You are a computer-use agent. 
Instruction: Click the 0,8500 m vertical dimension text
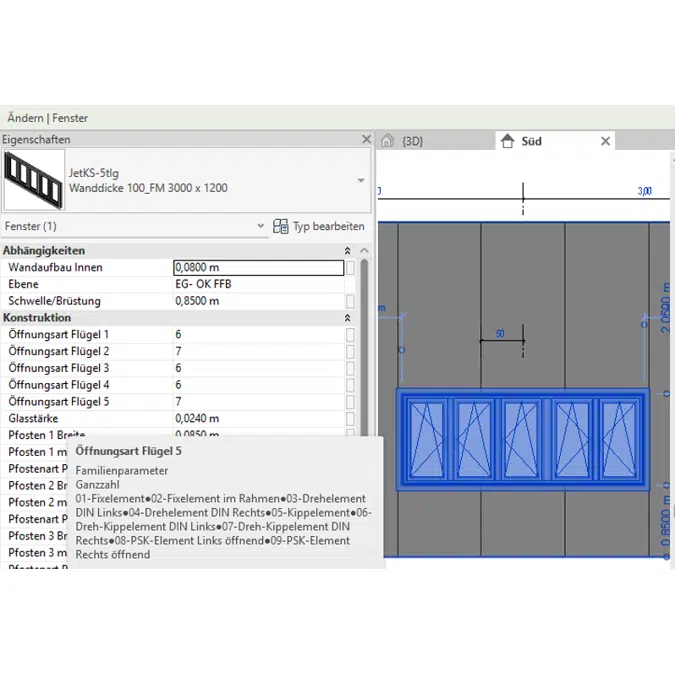[x=666, y=521]
